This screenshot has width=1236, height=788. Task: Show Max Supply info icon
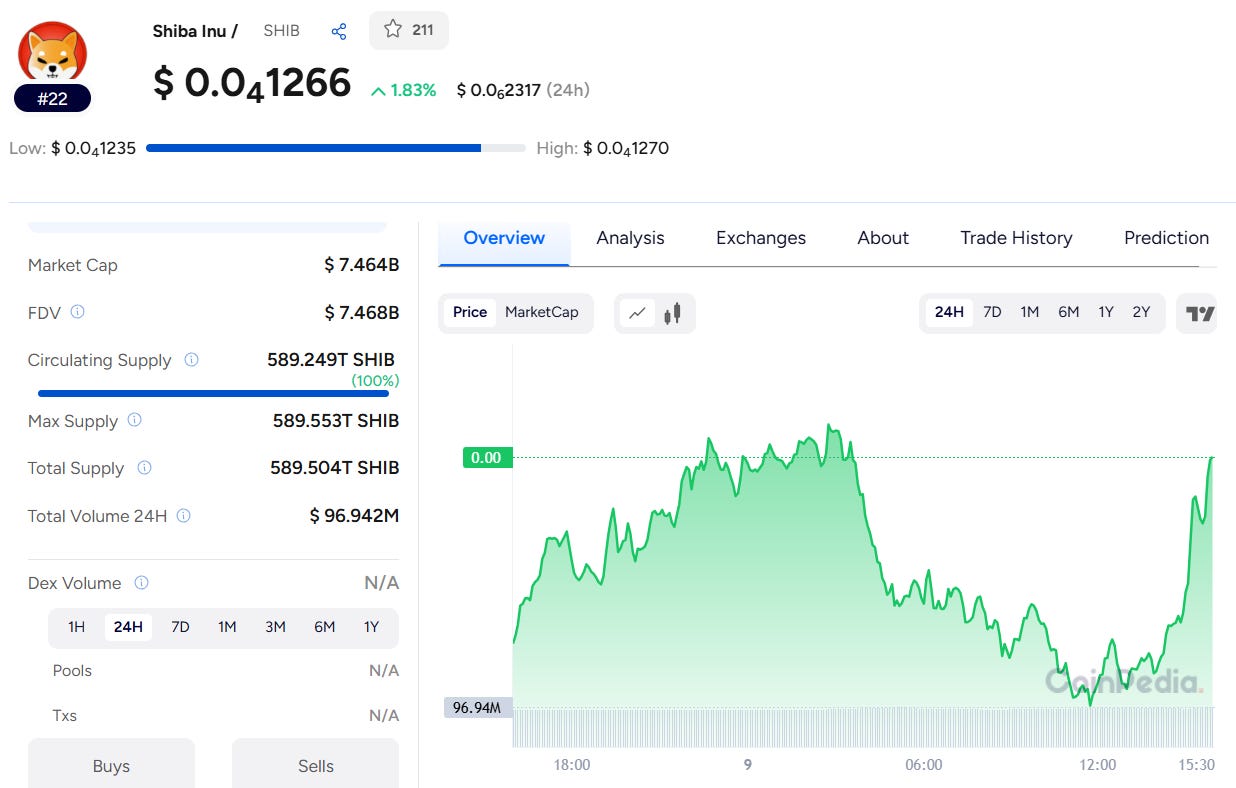coord(134,420)
